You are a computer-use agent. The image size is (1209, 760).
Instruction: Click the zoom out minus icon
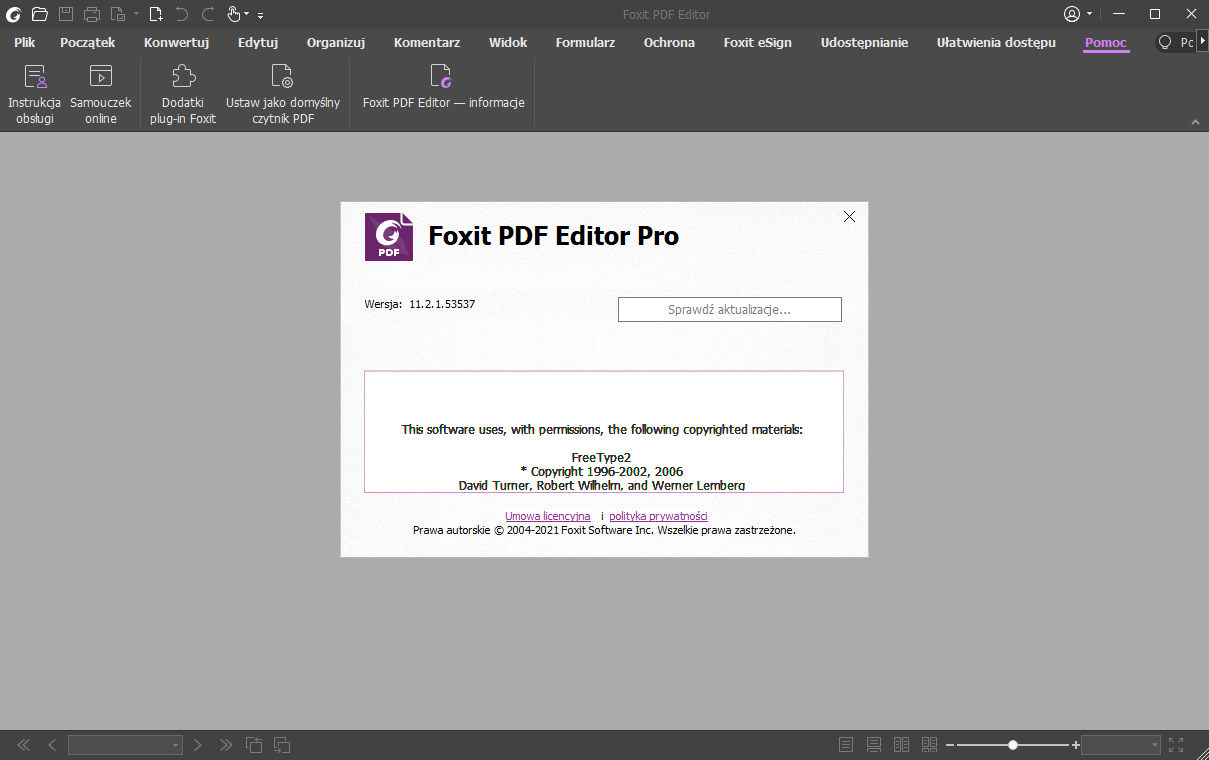click(x=950, y=745)
